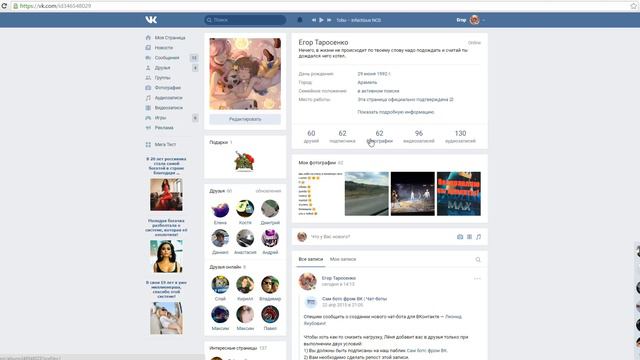
Task: Open the notifications bell icon
Action: click(x=300, y=20)
